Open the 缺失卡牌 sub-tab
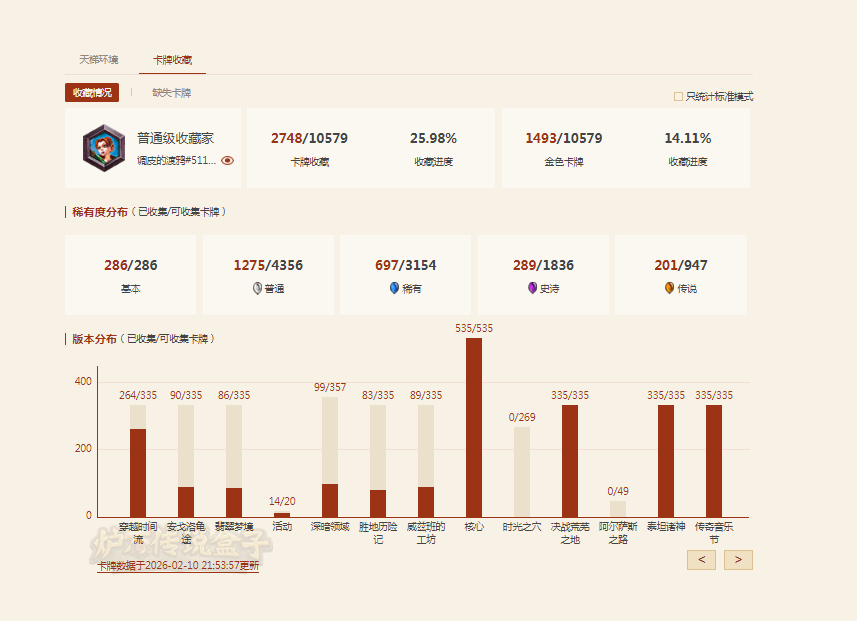 (171, 93)
